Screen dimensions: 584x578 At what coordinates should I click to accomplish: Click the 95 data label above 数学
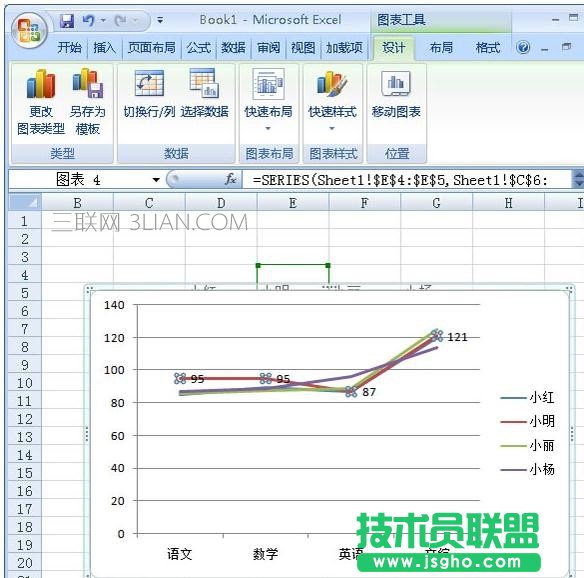(283, 379)
